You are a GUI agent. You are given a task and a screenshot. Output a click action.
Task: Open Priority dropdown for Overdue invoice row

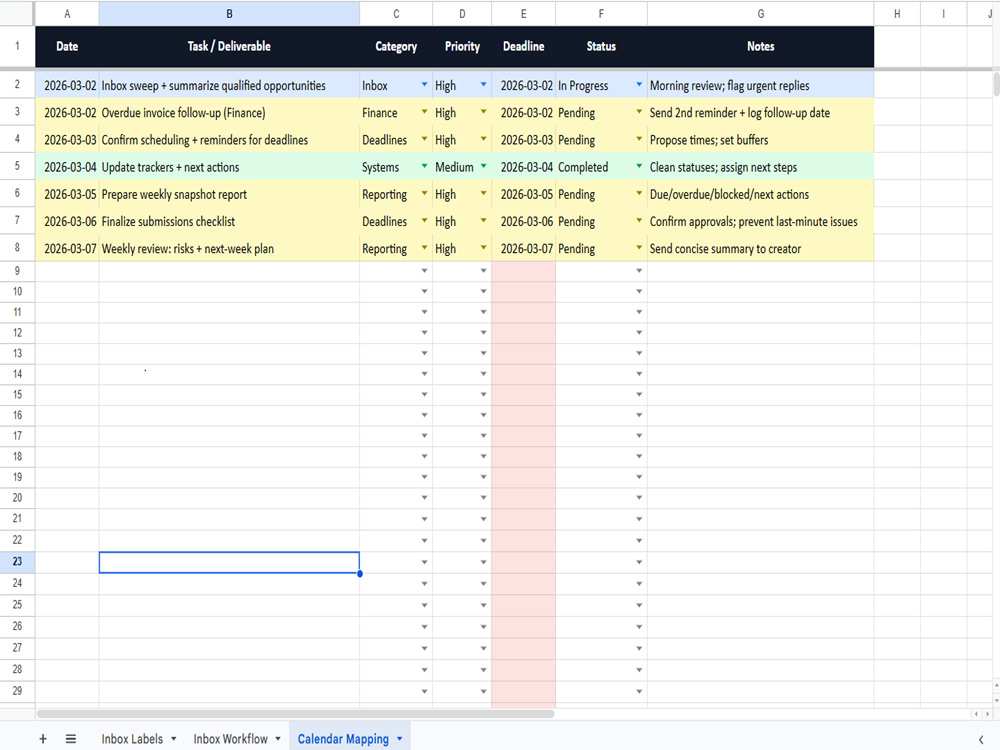point(483,112)
